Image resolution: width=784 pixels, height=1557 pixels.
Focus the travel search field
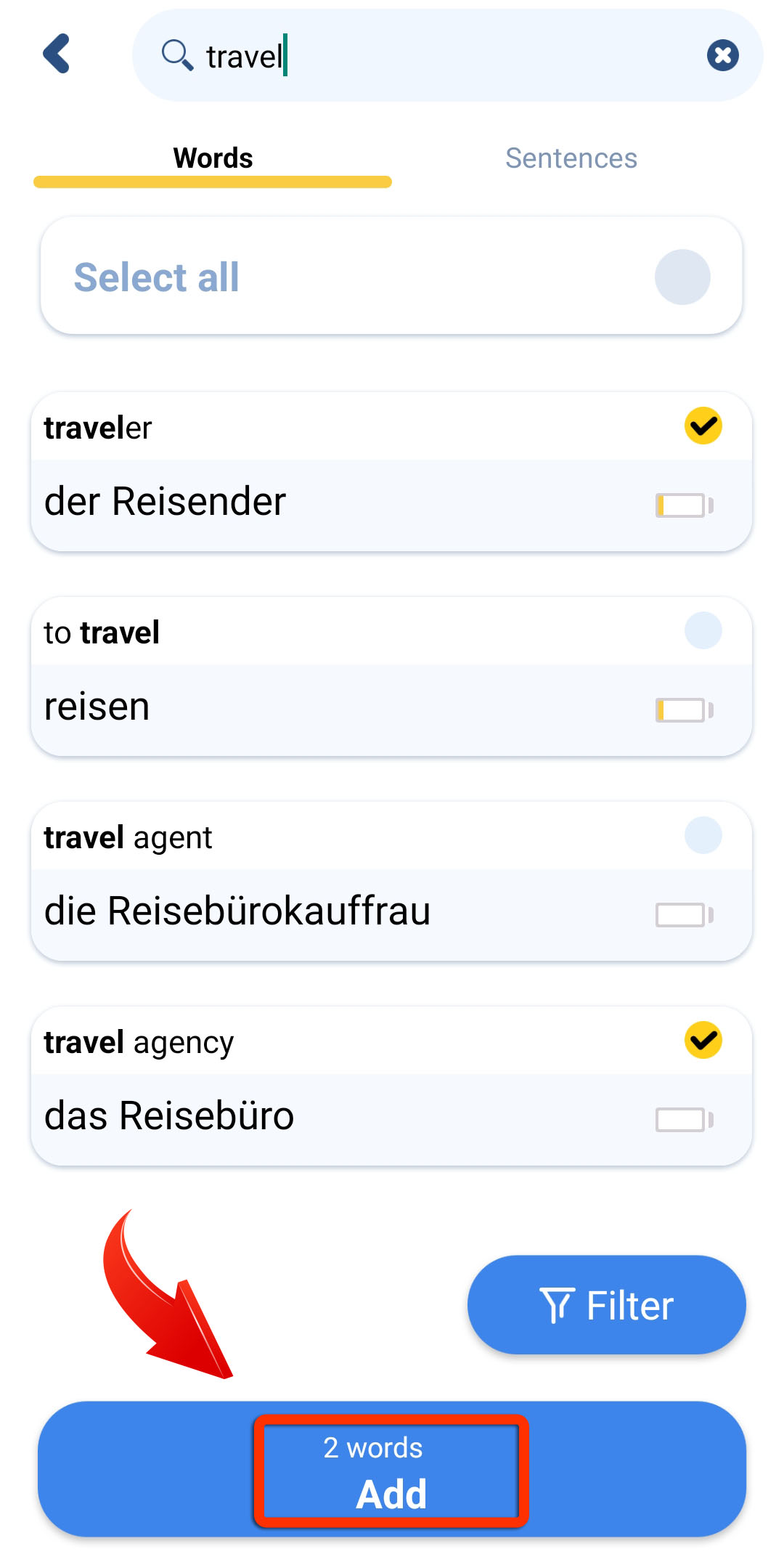coord(447,55)
